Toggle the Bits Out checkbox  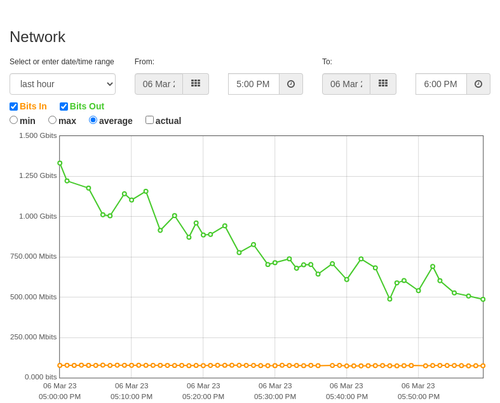tap(64, 106)
